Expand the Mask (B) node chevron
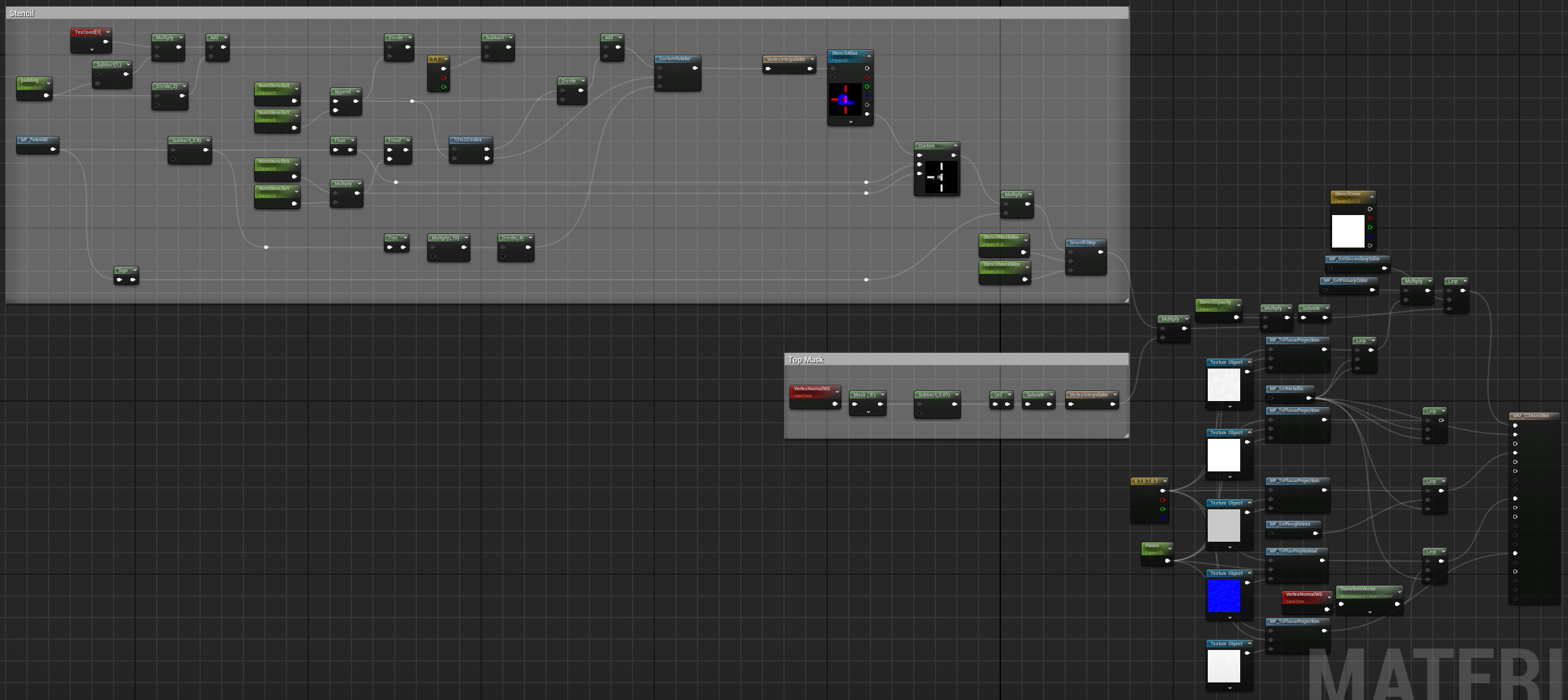 click(882, 395)
